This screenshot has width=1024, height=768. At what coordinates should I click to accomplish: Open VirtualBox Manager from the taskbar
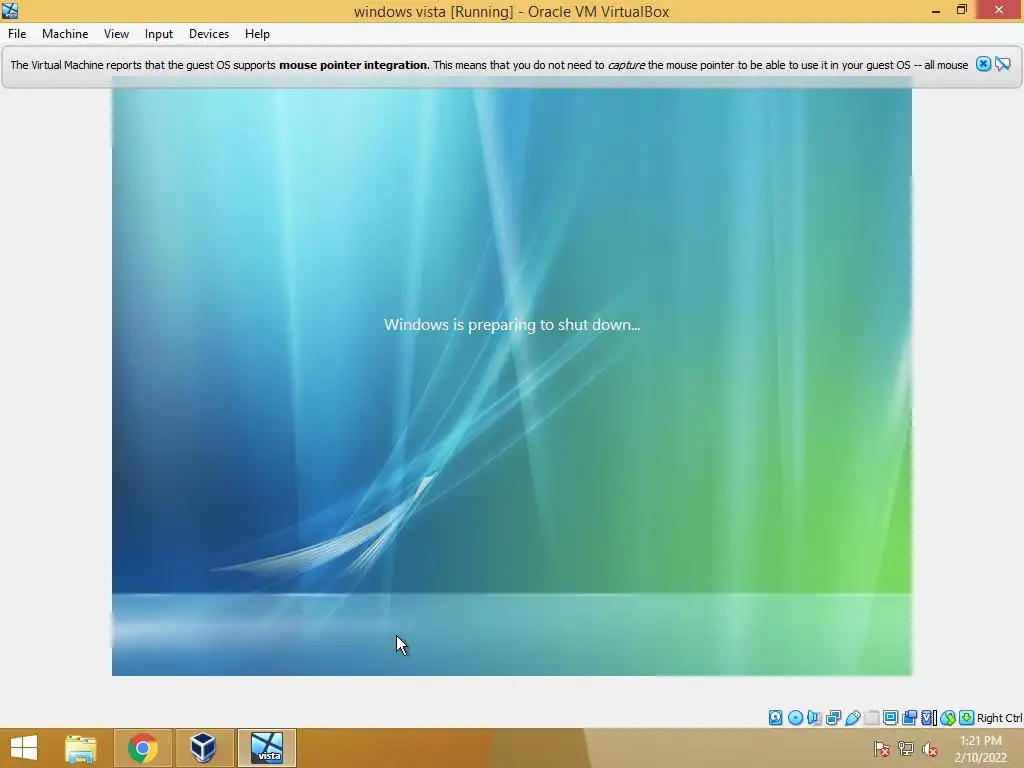[x=203, y=748]
